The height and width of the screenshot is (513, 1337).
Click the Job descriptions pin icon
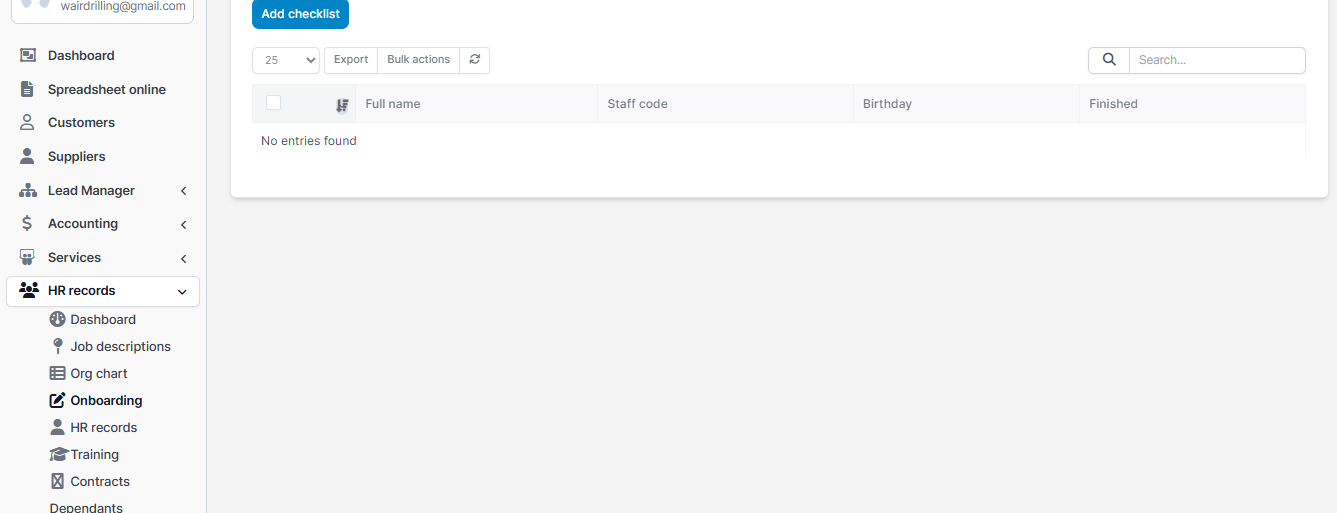(57, 346)
